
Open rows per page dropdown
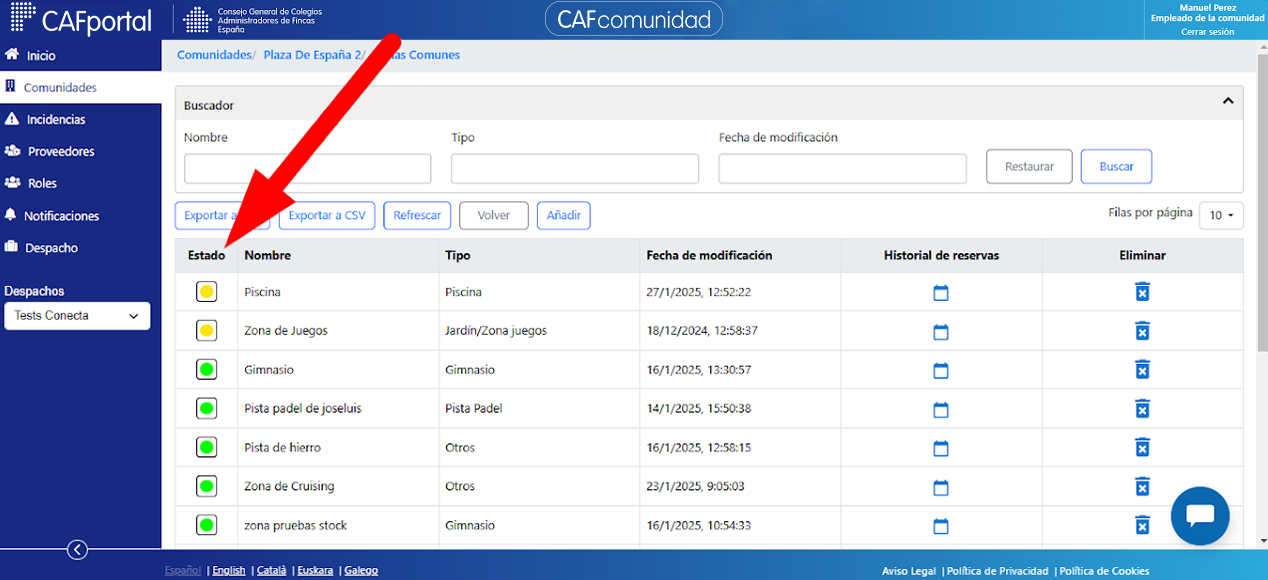click(1221, 215)
